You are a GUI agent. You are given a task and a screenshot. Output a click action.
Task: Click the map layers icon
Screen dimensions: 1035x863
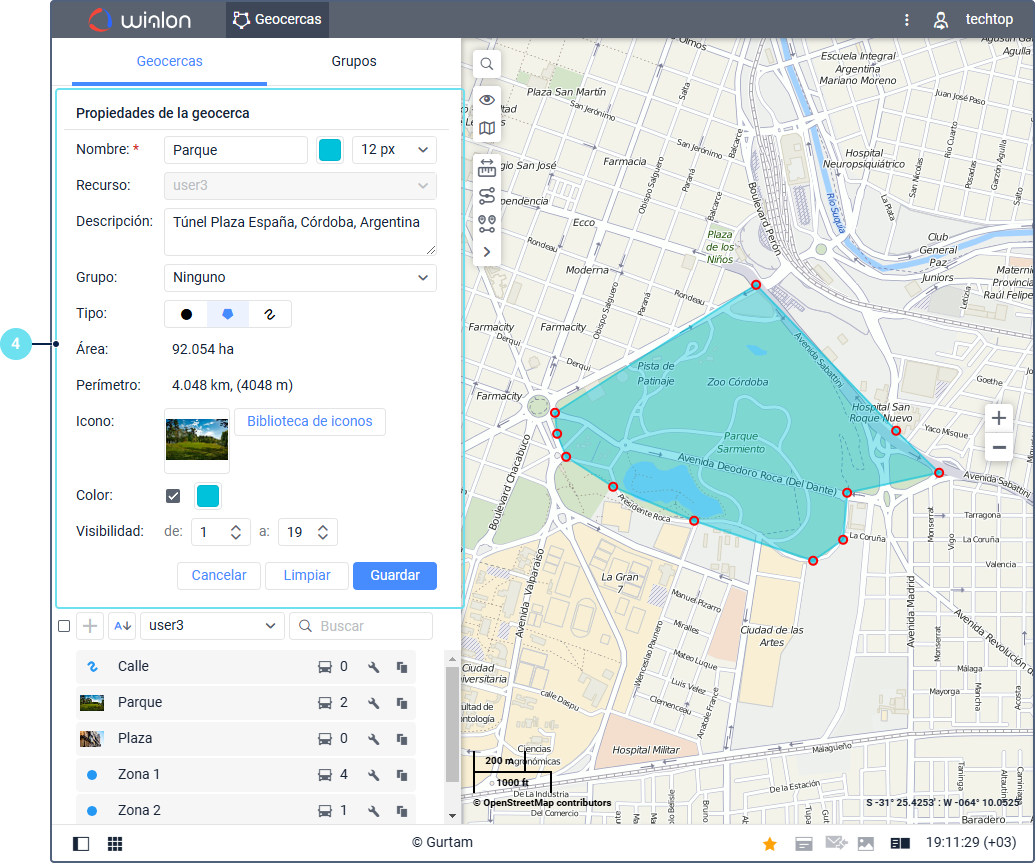(x=487, y=128)
